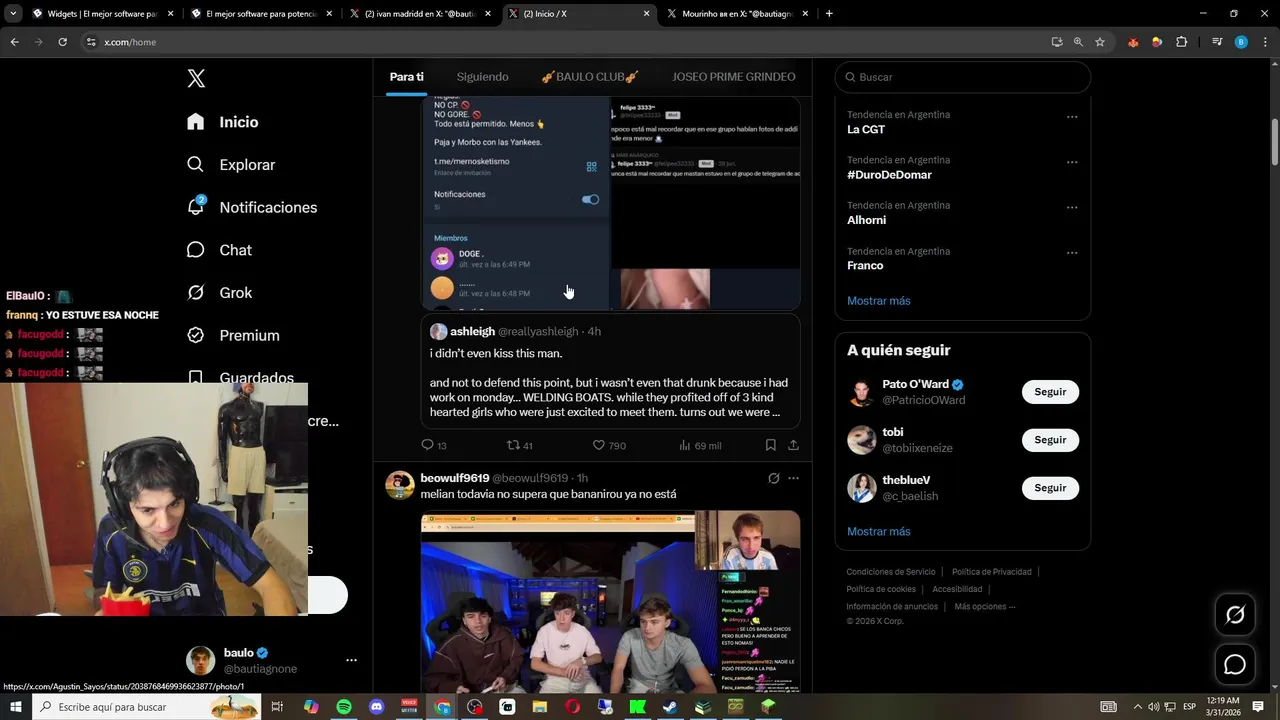1280x720 pixels.
Task: Switch to the BAULO CLUB tab
Action: [590, 77]
